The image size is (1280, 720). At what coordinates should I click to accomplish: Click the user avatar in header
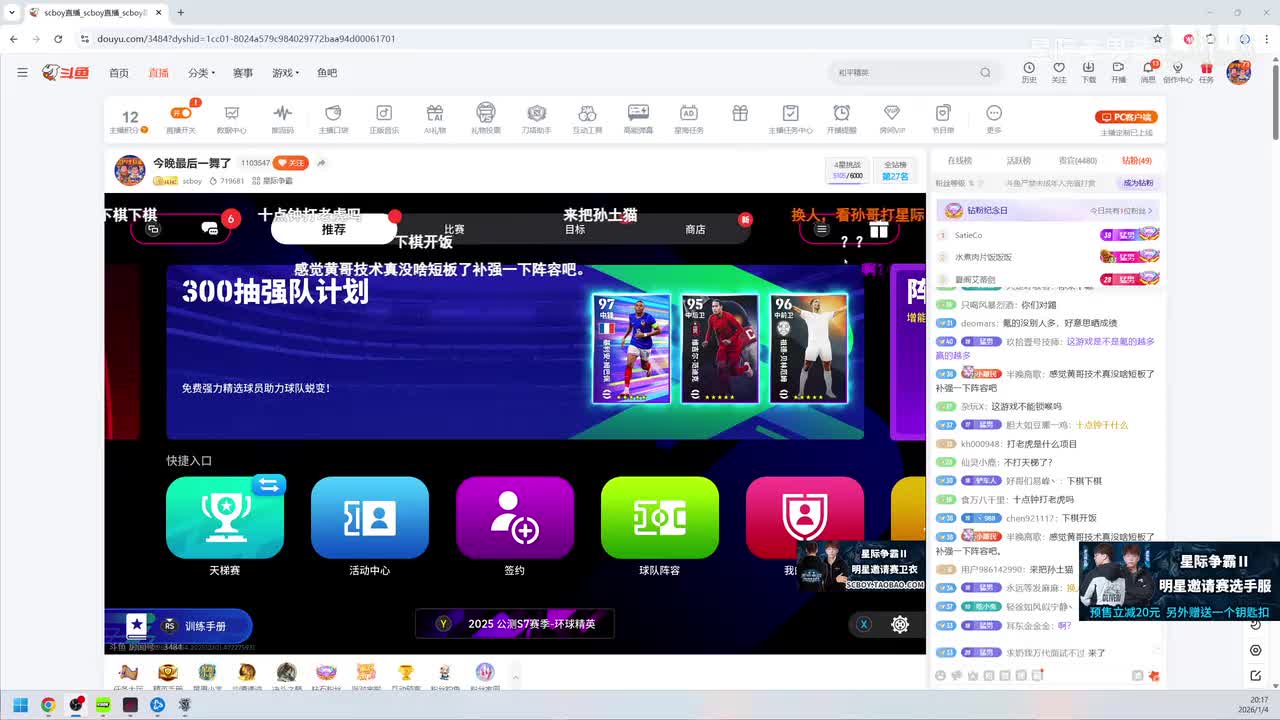coord(1239,72)
